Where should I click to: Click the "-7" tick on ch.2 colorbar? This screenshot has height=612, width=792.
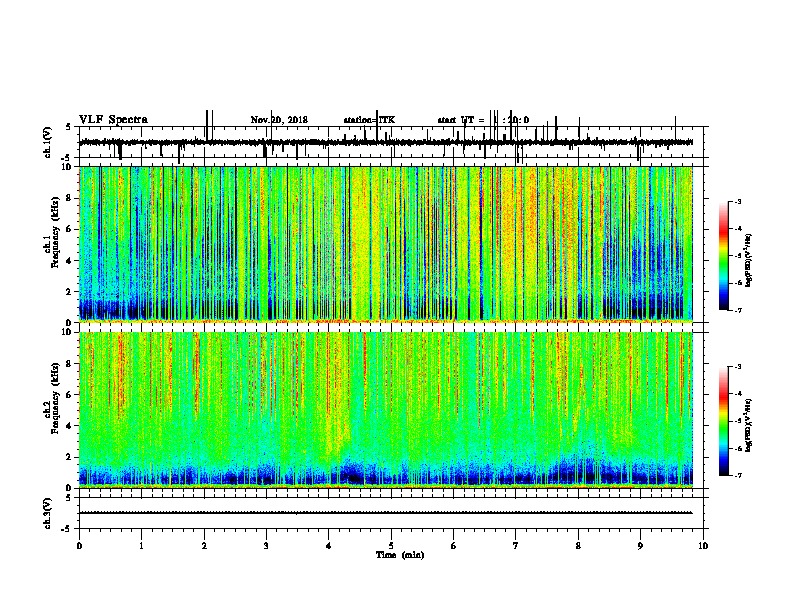(738, 476)
